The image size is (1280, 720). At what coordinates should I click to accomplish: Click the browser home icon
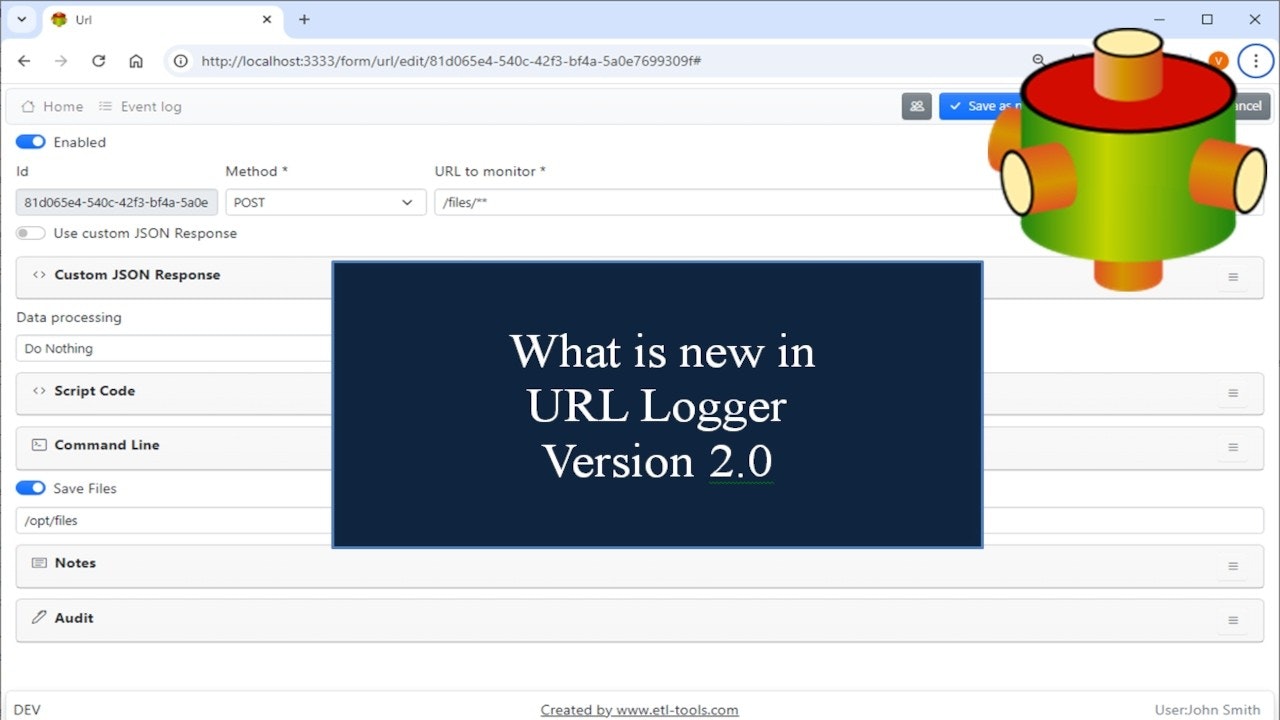coord(136,61)
